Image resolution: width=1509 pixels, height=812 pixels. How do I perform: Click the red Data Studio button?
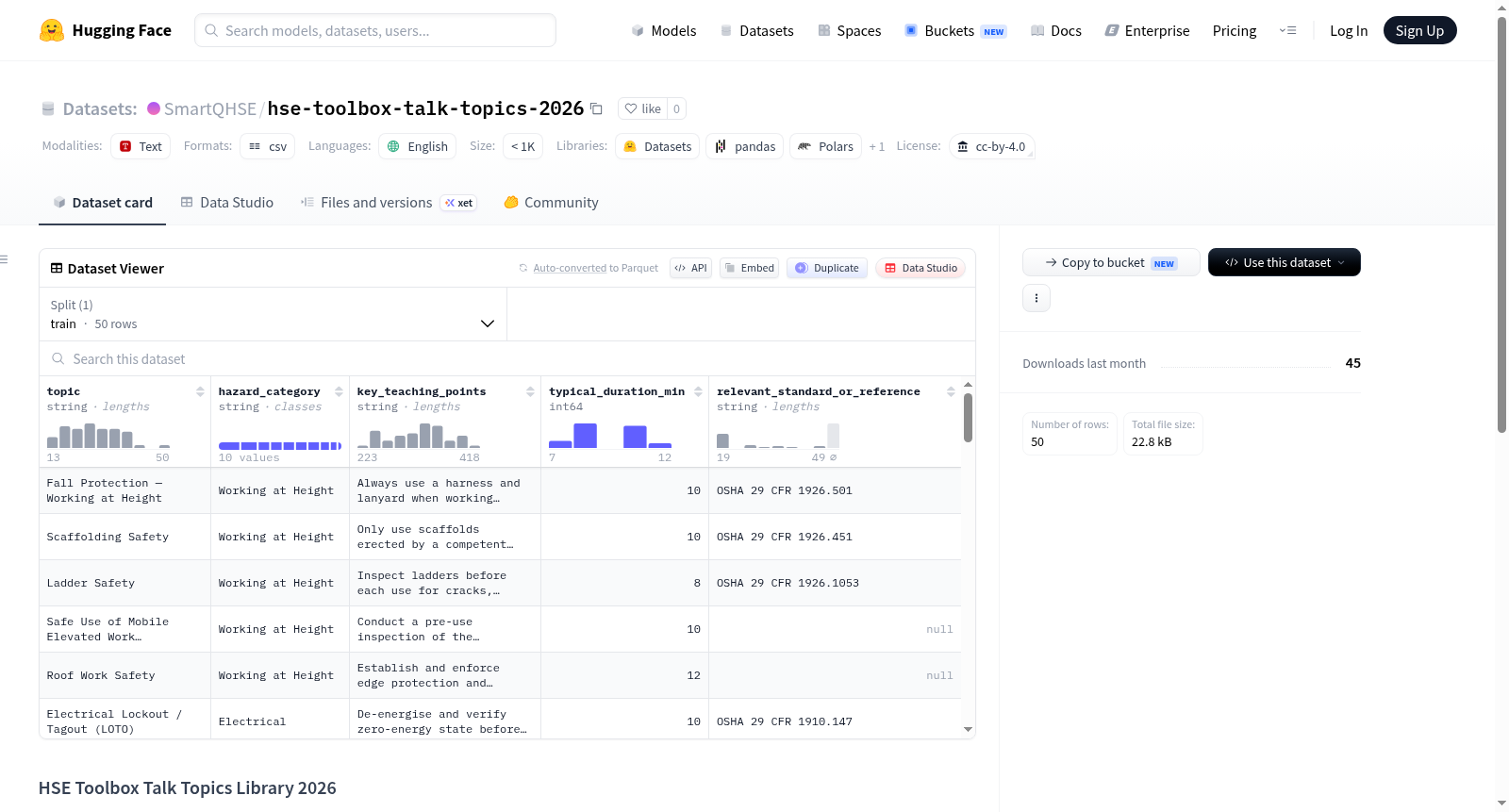click(x=920, y=268)
